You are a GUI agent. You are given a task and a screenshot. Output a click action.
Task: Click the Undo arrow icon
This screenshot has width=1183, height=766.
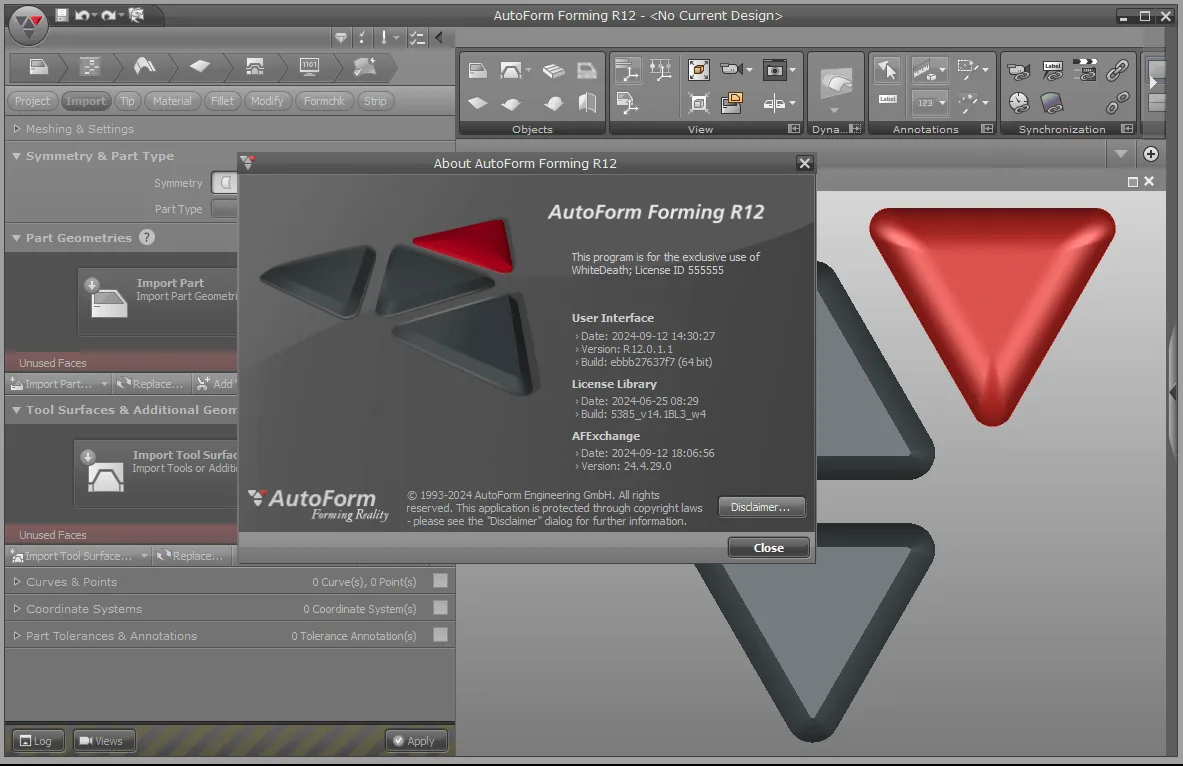click(x=82, y=15)
